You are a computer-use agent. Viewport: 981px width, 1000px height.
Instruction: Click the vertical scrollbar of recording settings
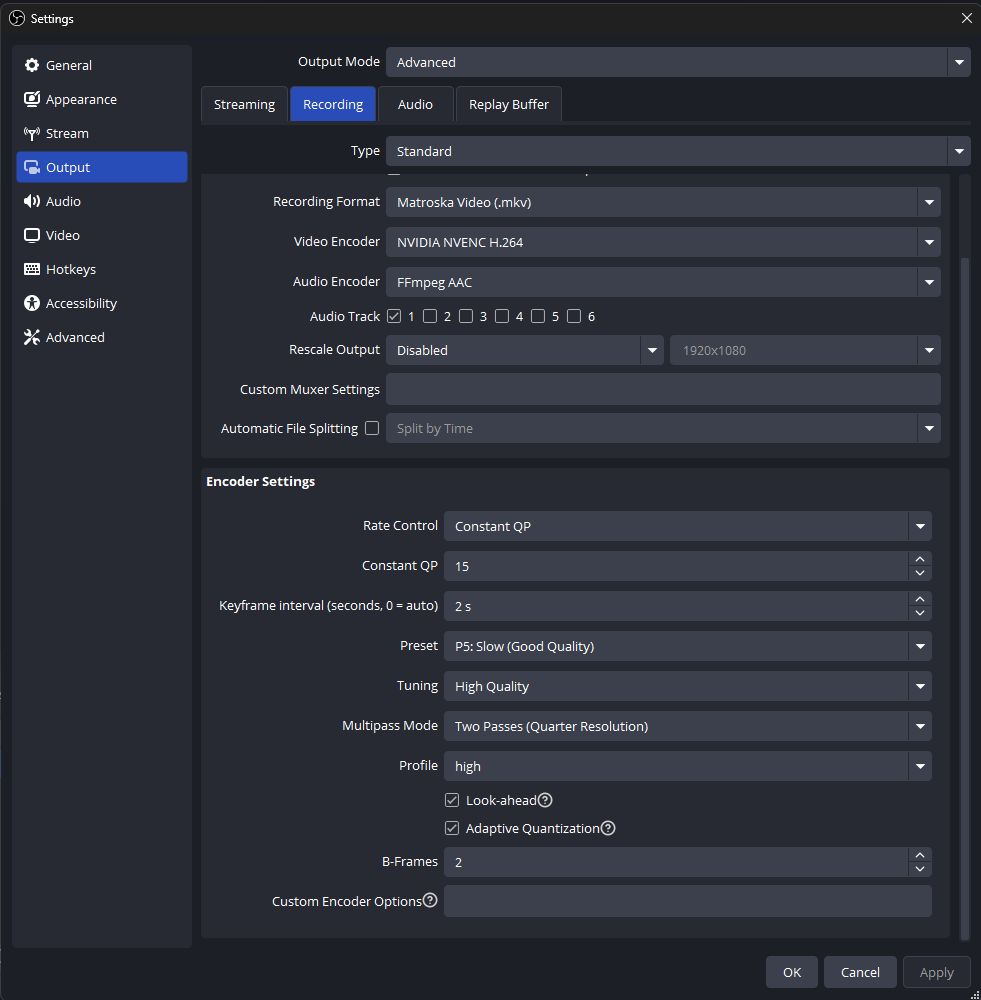click(x=965, y=598)
